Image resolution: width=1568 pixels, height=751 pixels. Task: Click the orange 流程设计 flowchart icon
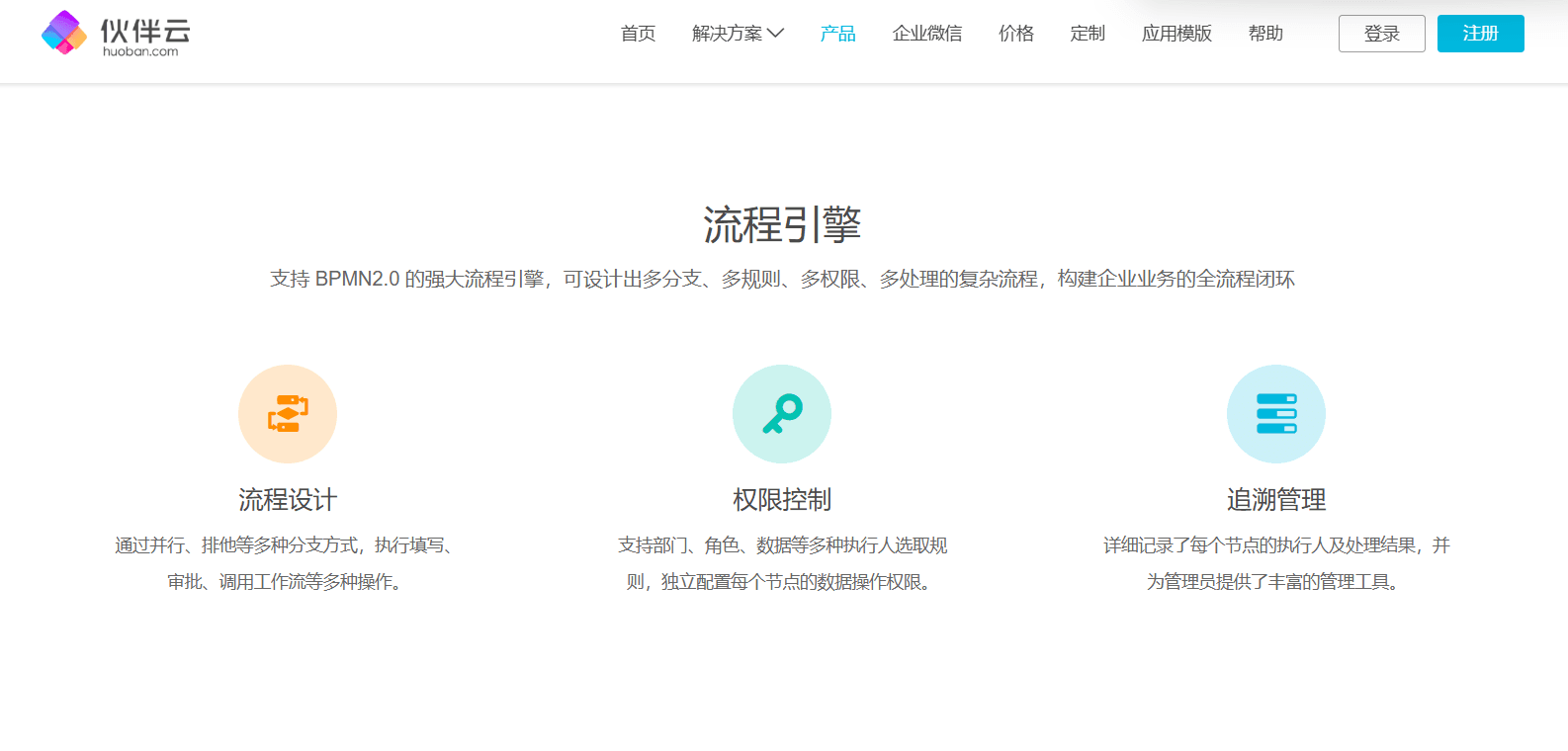point(288,414)
